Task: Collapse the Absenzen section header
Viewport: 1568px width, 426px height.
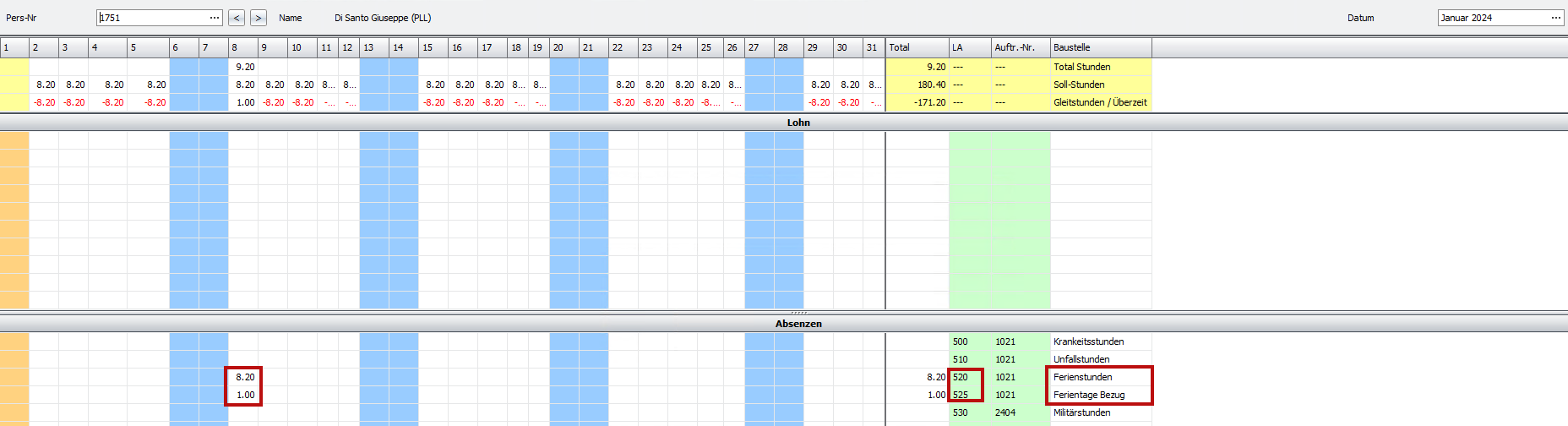Action: [x=798, y=324]
